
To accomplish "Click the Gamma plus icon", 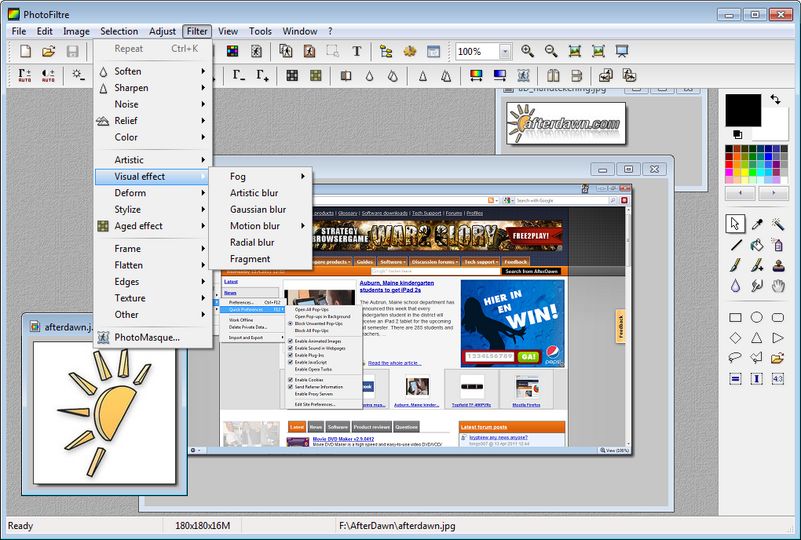I will tap(263, 76).
